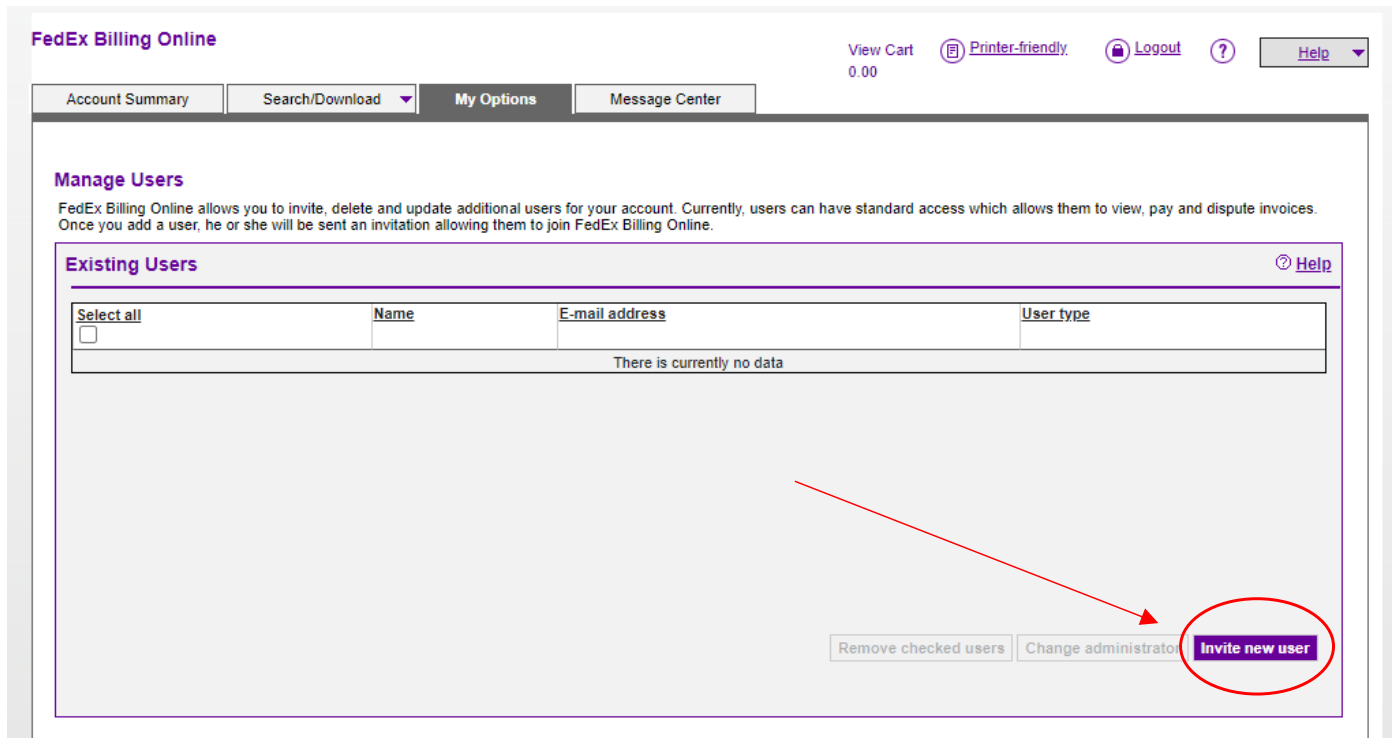Open the dropdown arrow next to Help button
The width and height of the screenshot is (1397, 745).
(1358, 52)
